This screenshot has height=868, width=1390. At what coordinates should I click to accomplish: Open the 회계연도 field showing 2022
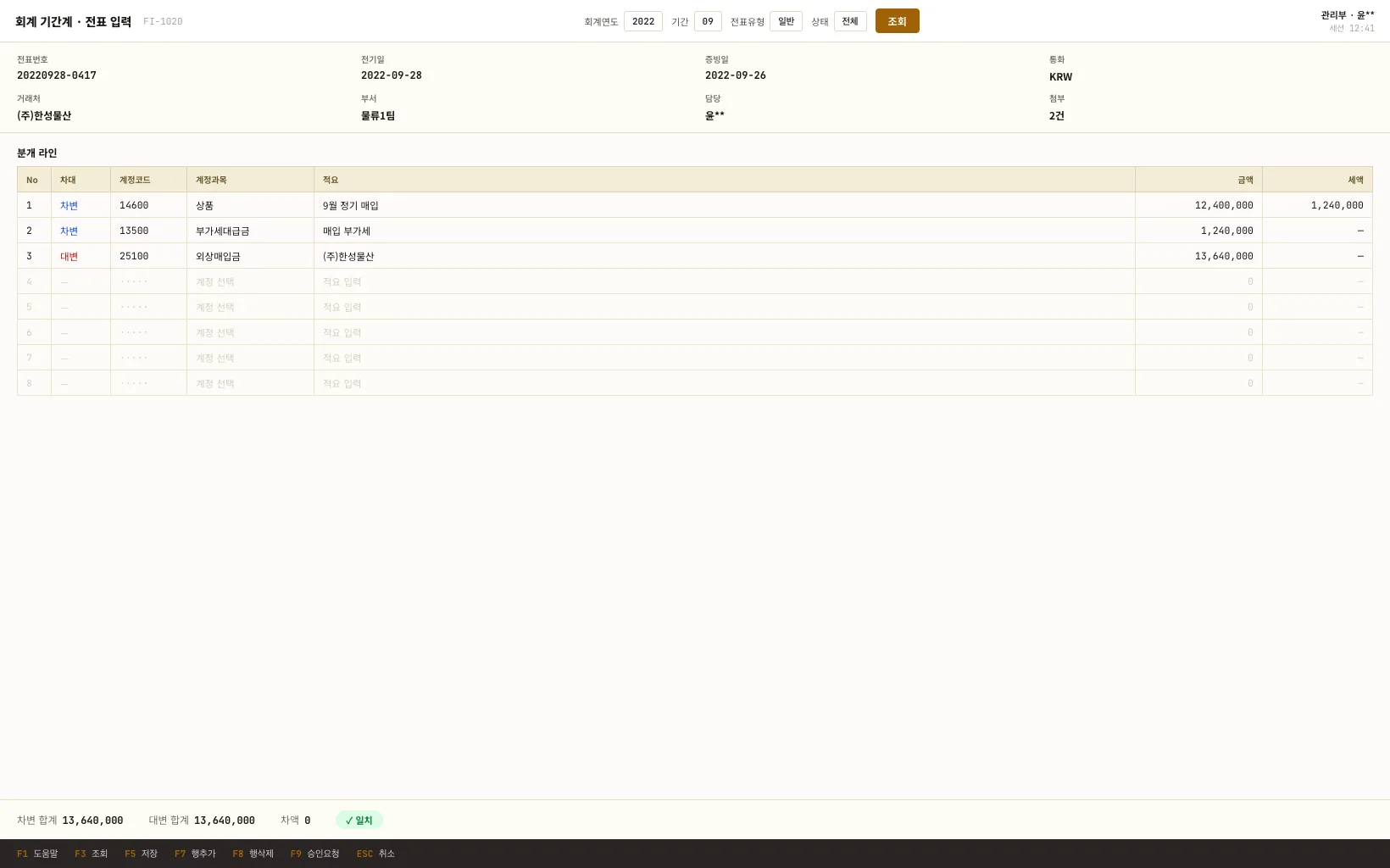coord(643,21)
